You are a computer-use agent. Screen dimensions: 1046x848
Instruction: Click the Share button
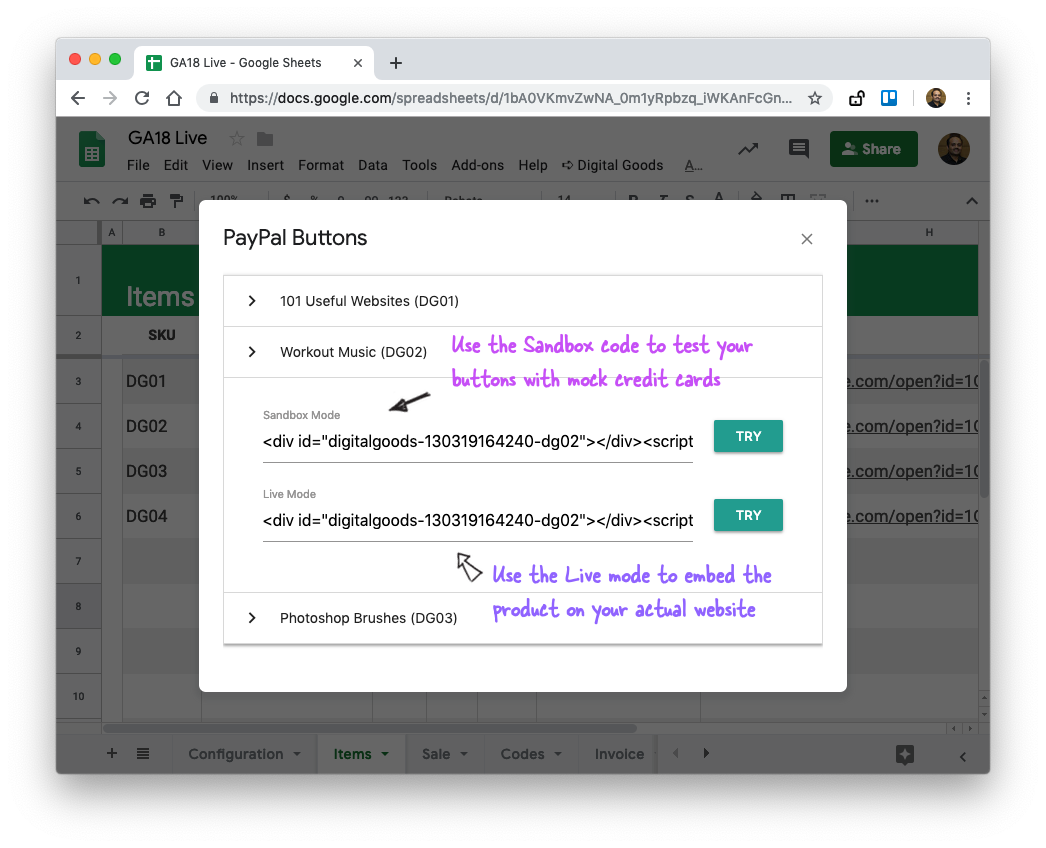tap(873, 148)
